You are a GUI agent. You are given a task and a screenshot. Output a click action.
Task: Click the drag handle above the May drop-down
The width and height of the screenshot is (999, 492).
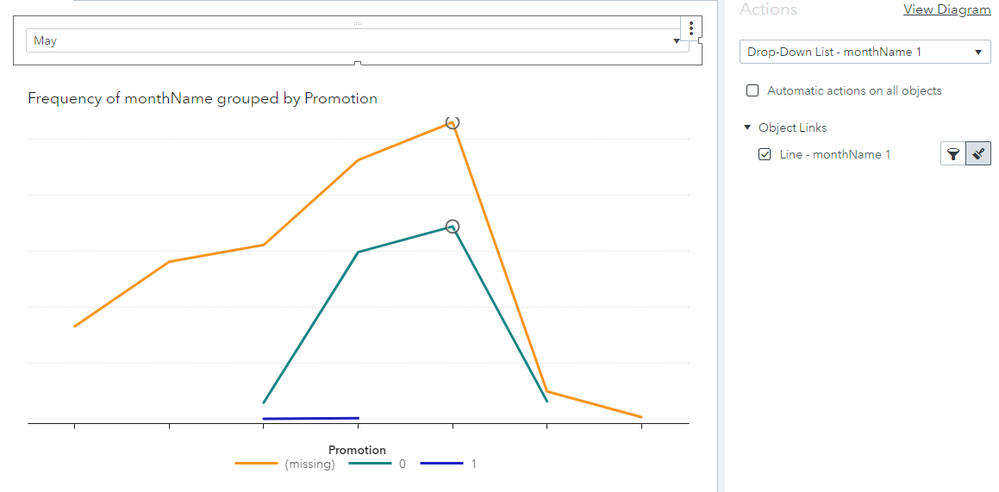pyautogui.click(x=357, y=22)
